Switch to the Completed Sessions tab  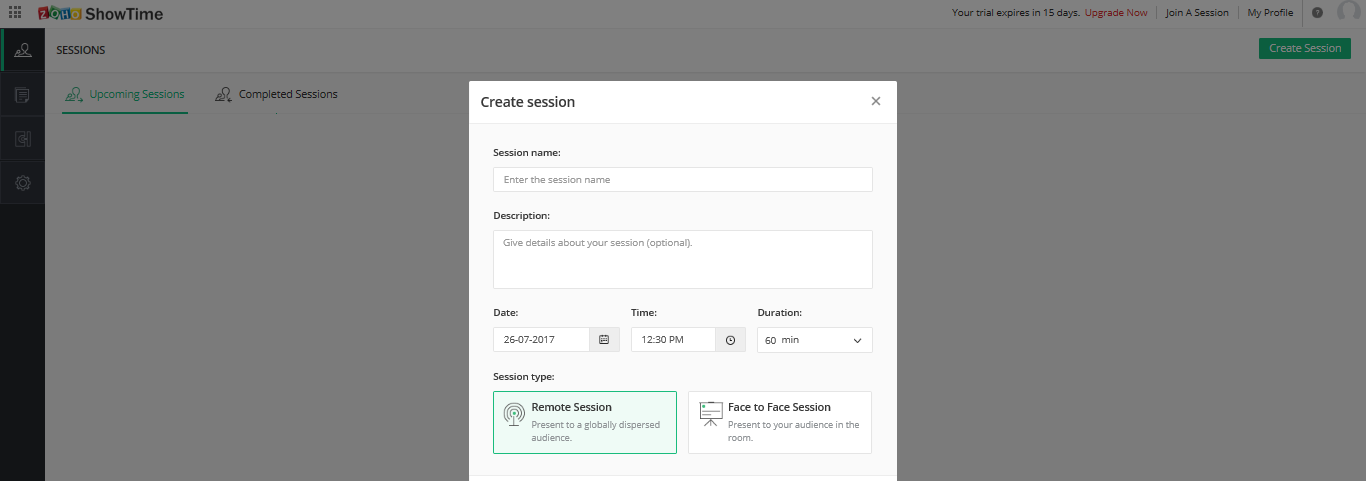point(277,94)
